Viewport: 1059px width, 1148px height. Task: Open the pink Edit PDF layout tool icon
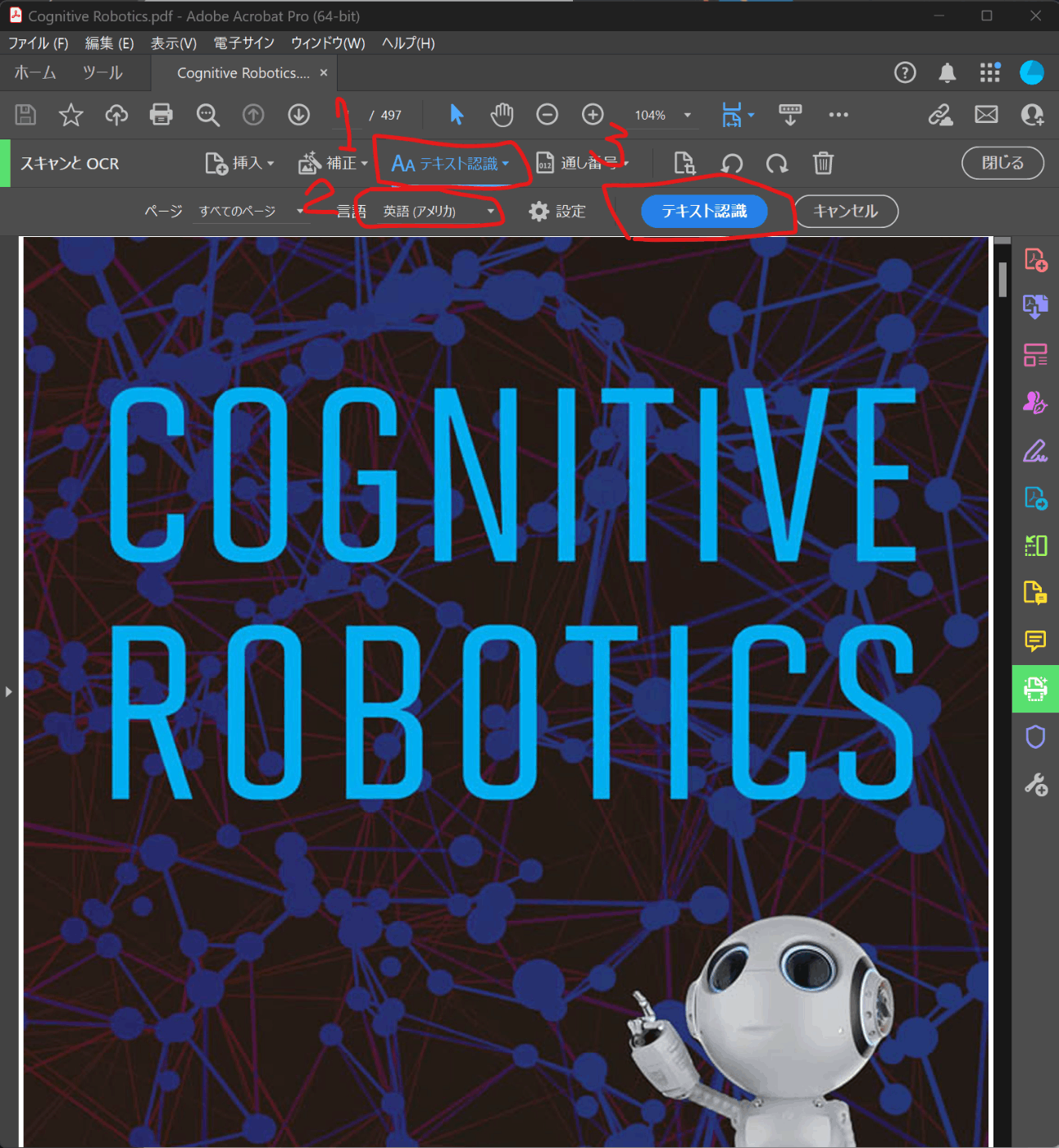coord(1035,355)
